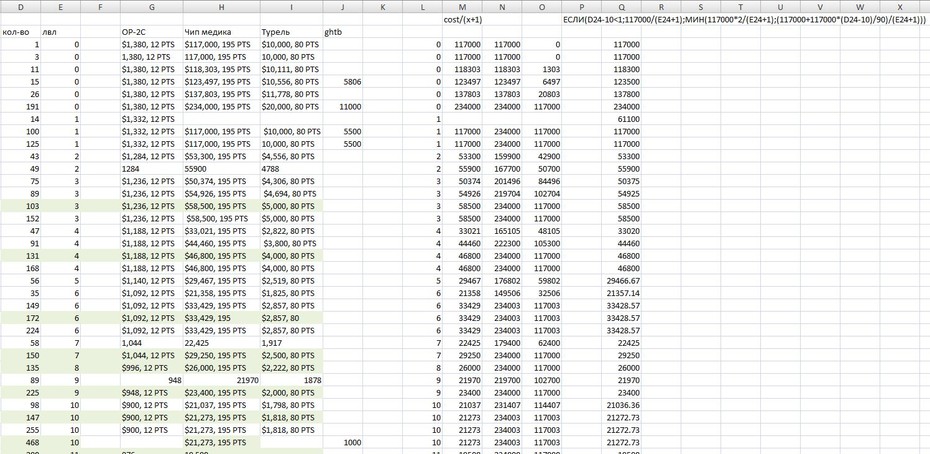Select cell '$44,460, 195 PTS'
This screenshot has width=930, height=454.
pos(221,243)
